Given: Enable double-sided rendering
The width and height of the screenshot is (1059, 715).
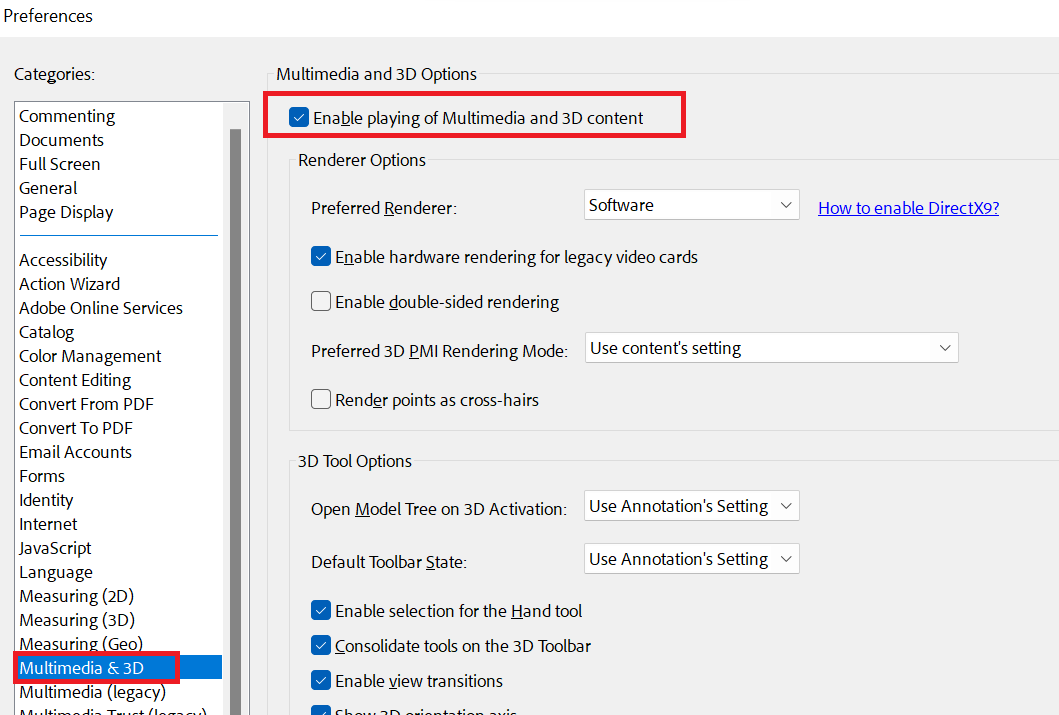Looking at the screenshot, I should click(321, 302).
